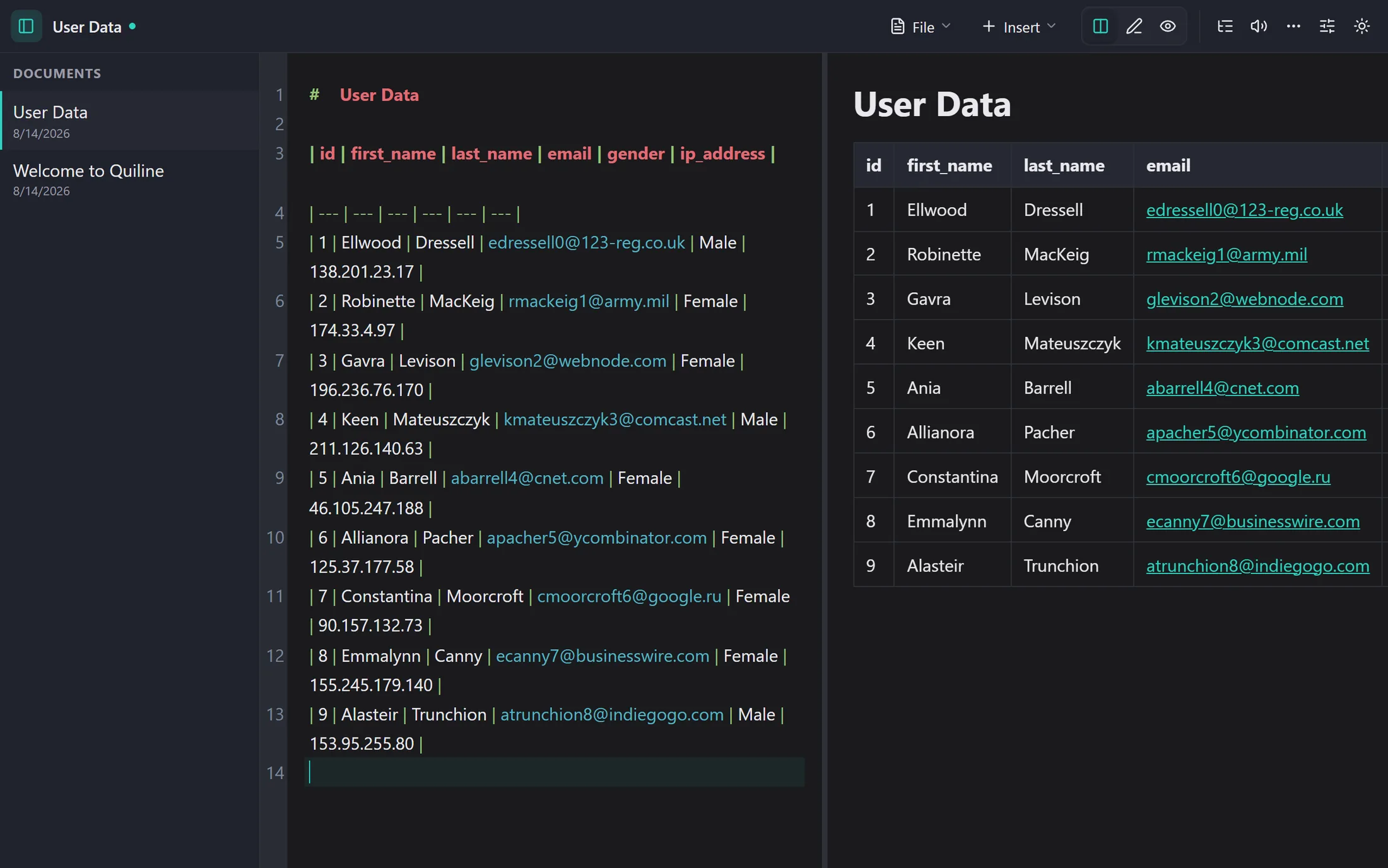Screen dimensions: 1388x868
Task: Click the User Data preview heading
Action: tap(931, 104)
